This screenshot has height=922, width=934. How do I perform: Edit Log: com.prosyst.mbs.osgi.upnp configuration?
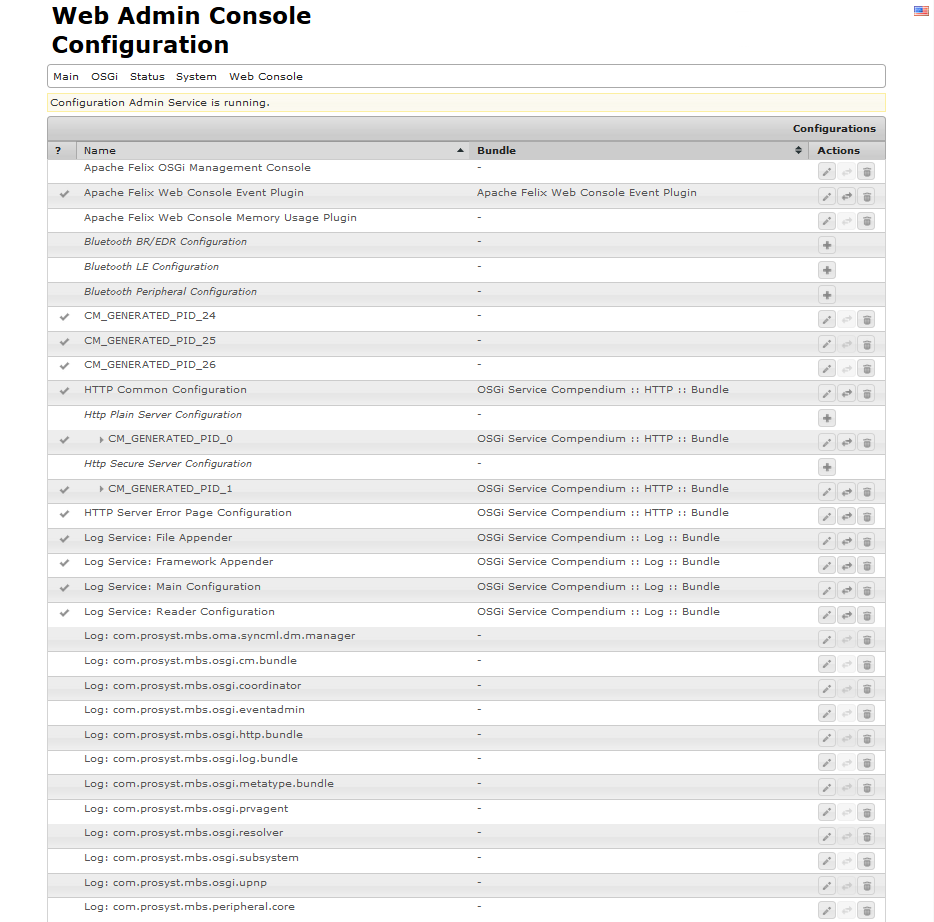[x=827, y=886]
